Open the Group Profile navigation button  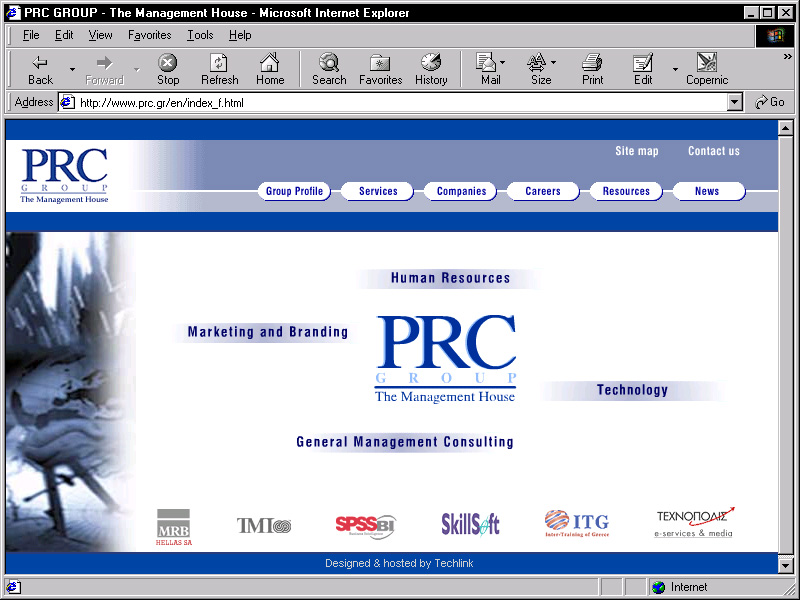pyautogui.click(x=294, y=191)
